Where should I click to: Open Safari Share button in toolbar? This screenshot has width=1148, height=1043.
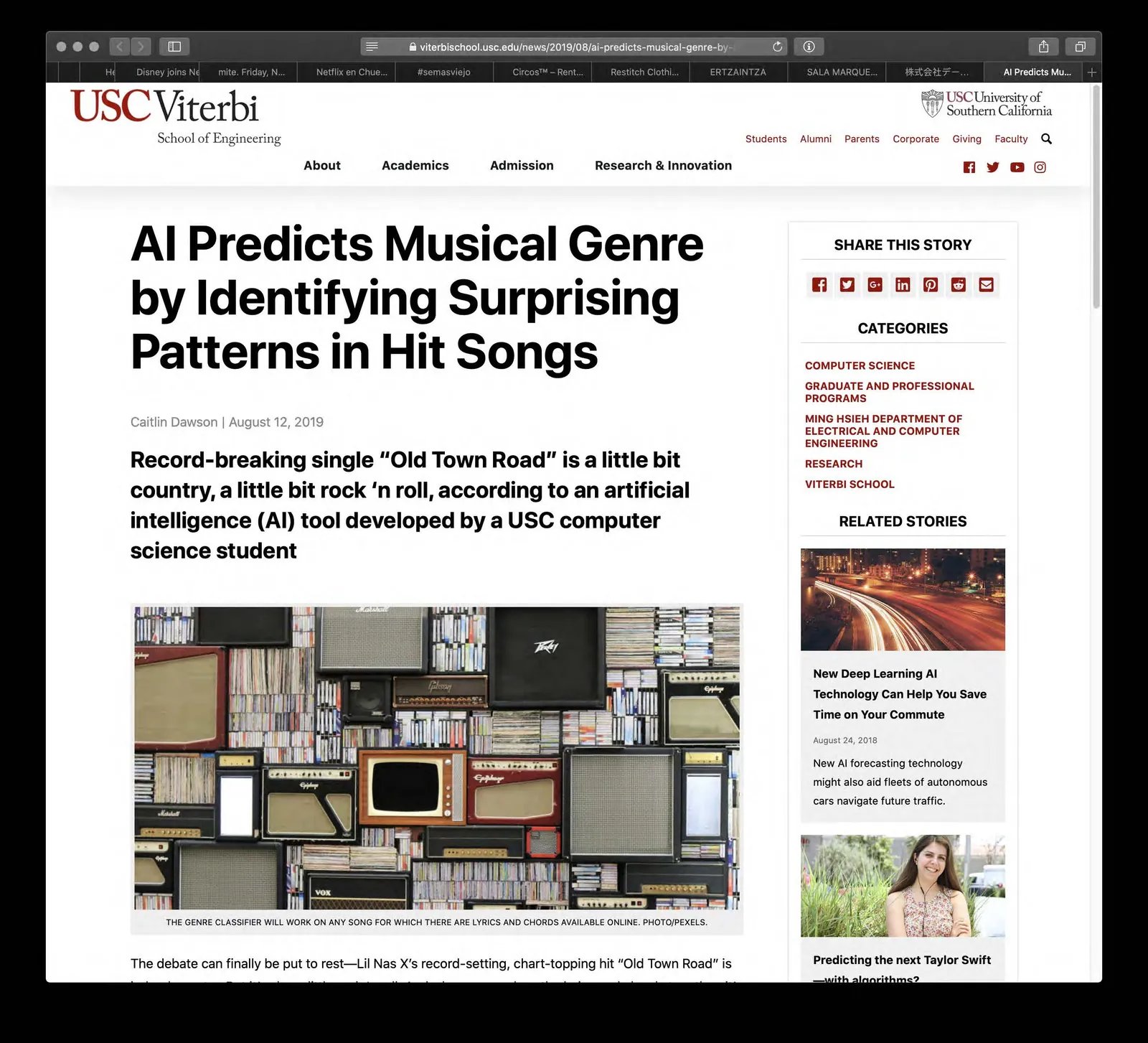tap(1044, 47)
